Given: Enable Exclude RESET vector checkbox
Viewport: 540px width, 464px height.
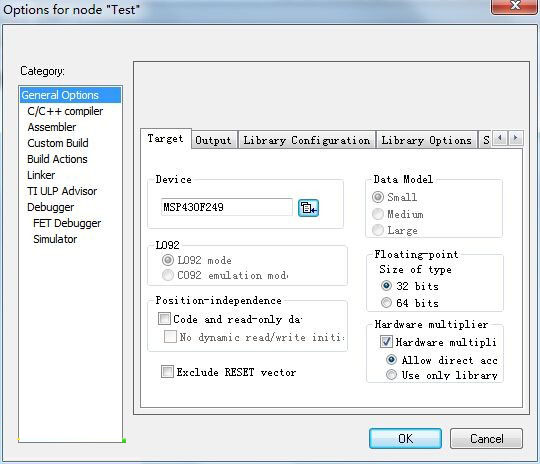Looking at the screenshot, I should click(167, 372).
